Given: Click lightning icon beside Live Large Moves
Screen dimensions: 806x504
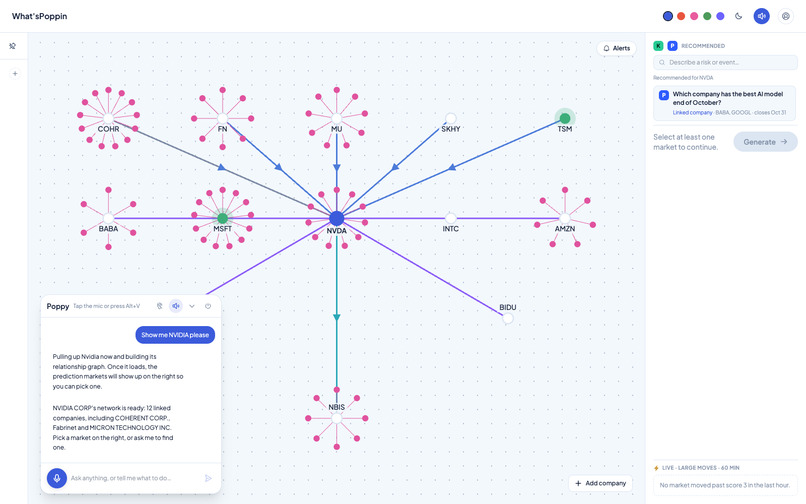Looking at the screenshot, I should click(656, 468).
